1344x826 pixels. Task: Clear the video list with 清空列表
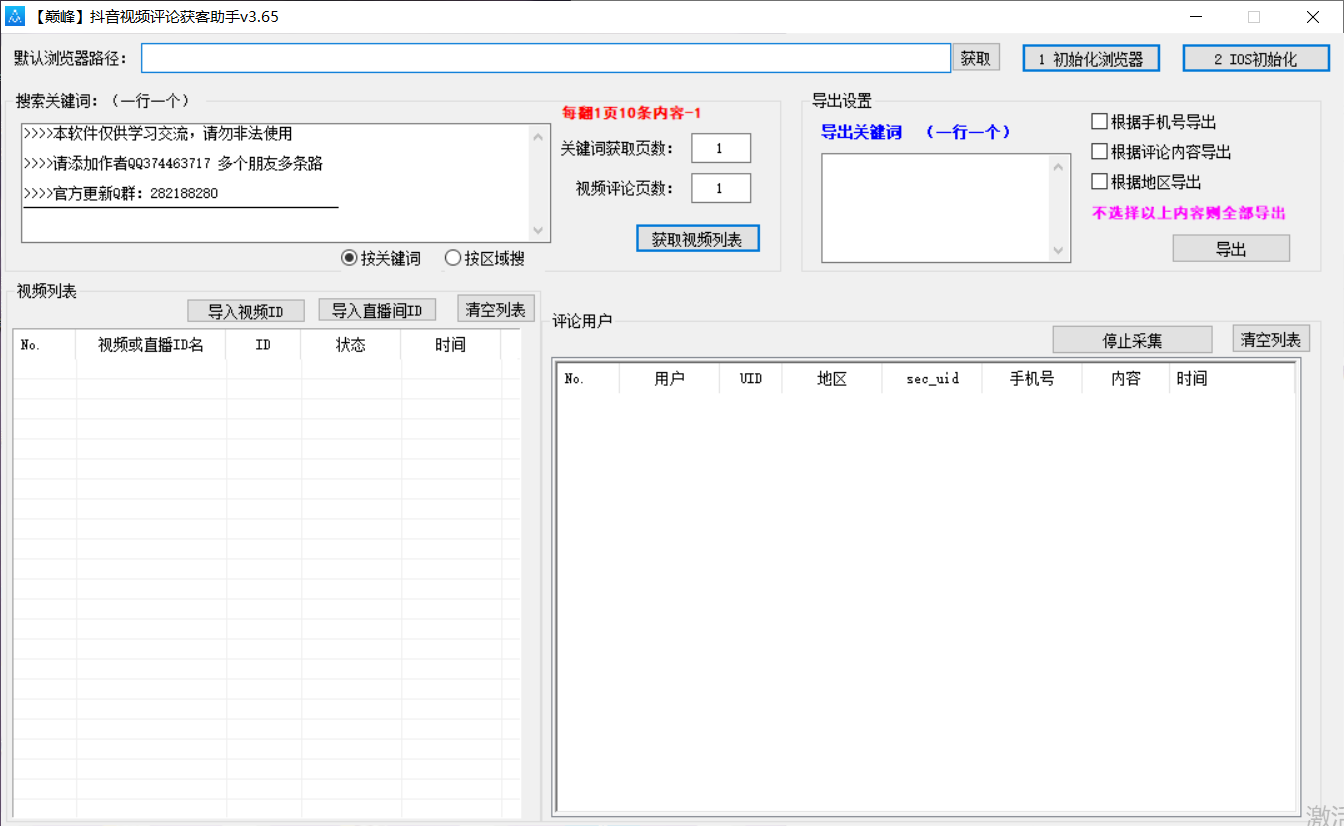click(x=495, y=308)
